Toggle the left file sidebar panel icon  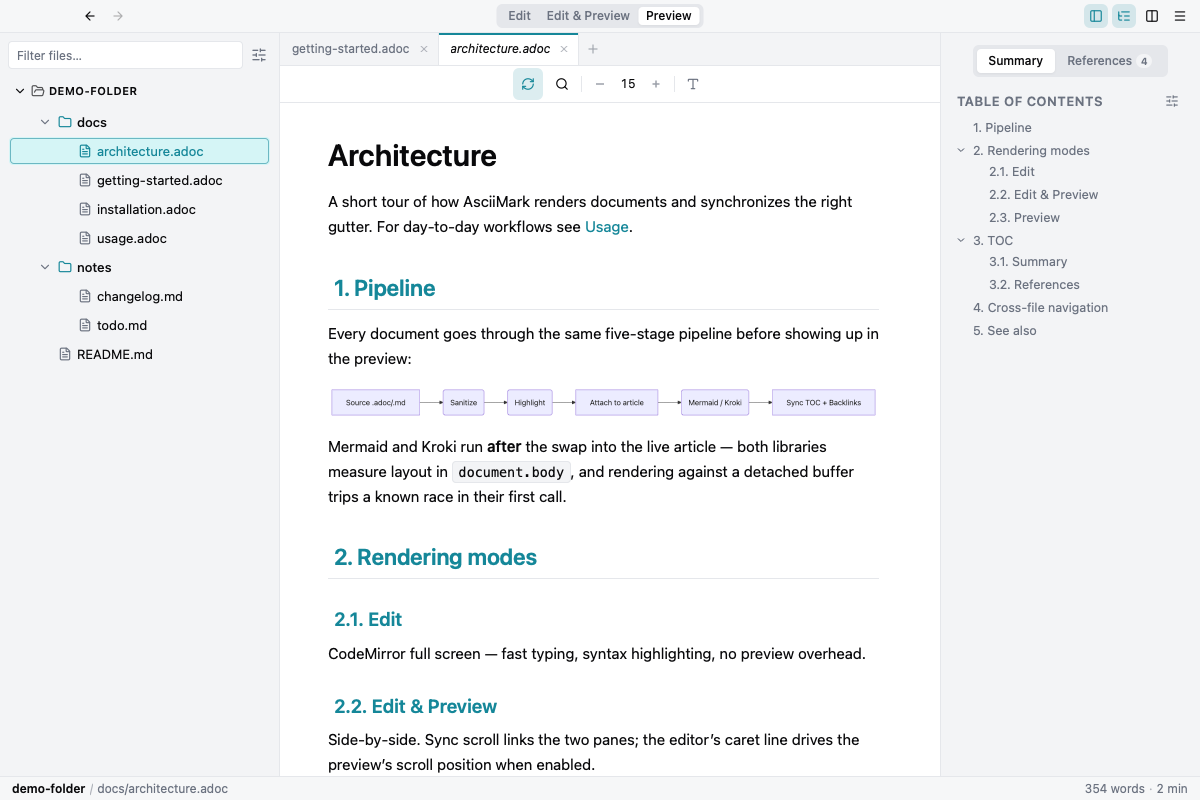[x=1096, y=16]
